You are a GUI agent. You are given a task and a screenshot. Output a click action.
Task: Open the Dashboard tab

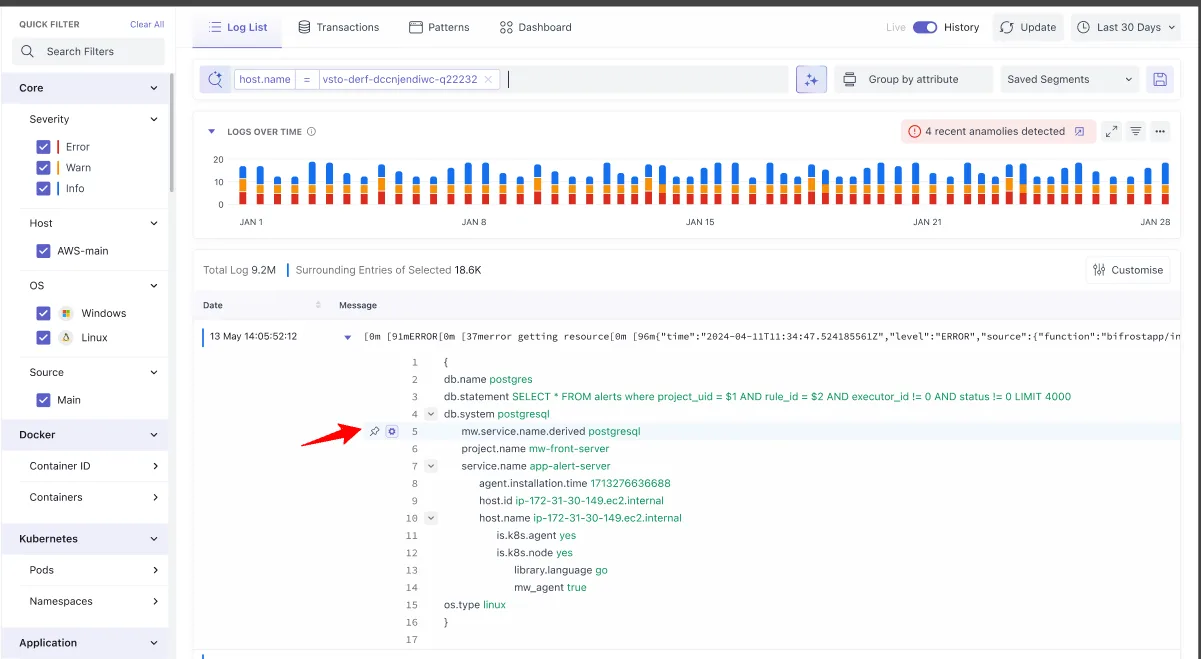pyautogui.click(x=536, y=27)
